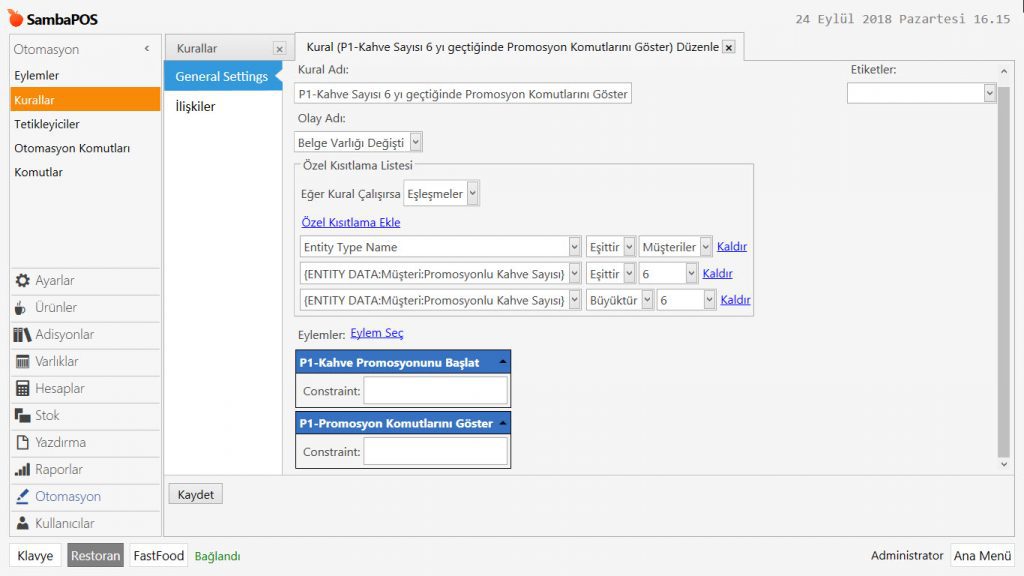Click the gear icon beside Ayarlar
The height and width of the screenshot is (576, 1024).
22,281
